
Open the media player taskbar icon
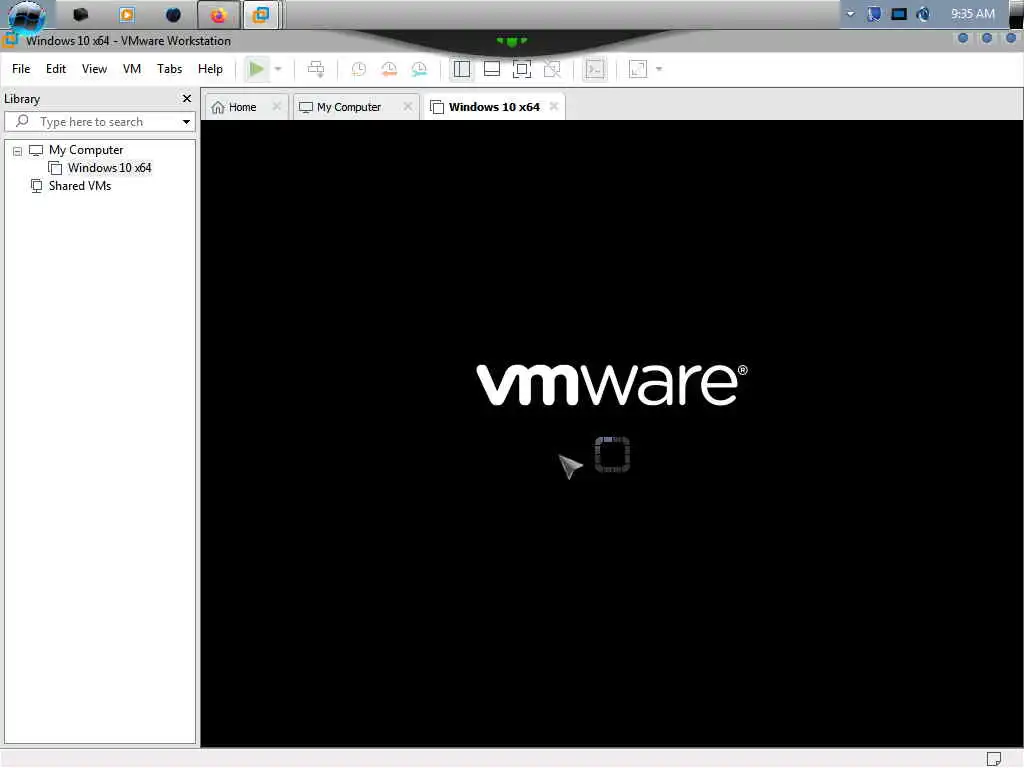(x=127, y=14)
